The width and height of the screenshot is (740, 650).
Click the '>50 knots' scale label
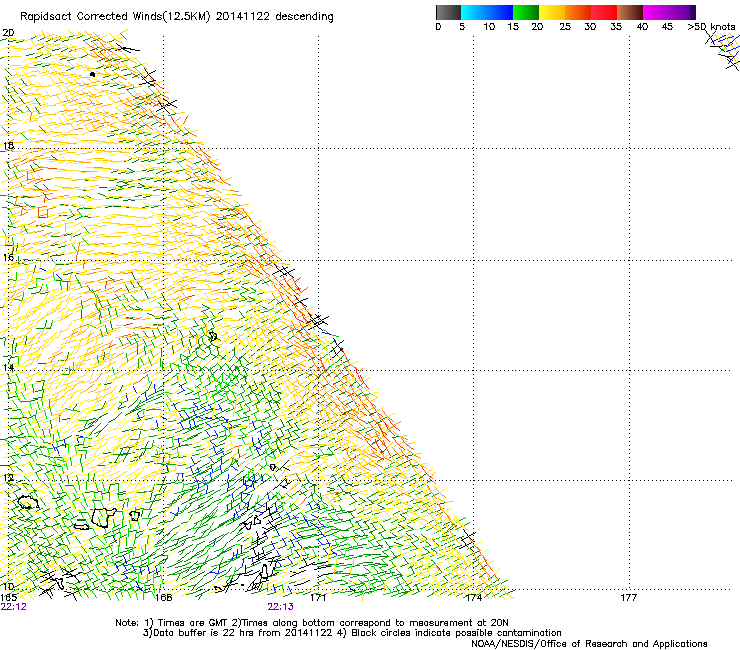click(x=712, y=27)
